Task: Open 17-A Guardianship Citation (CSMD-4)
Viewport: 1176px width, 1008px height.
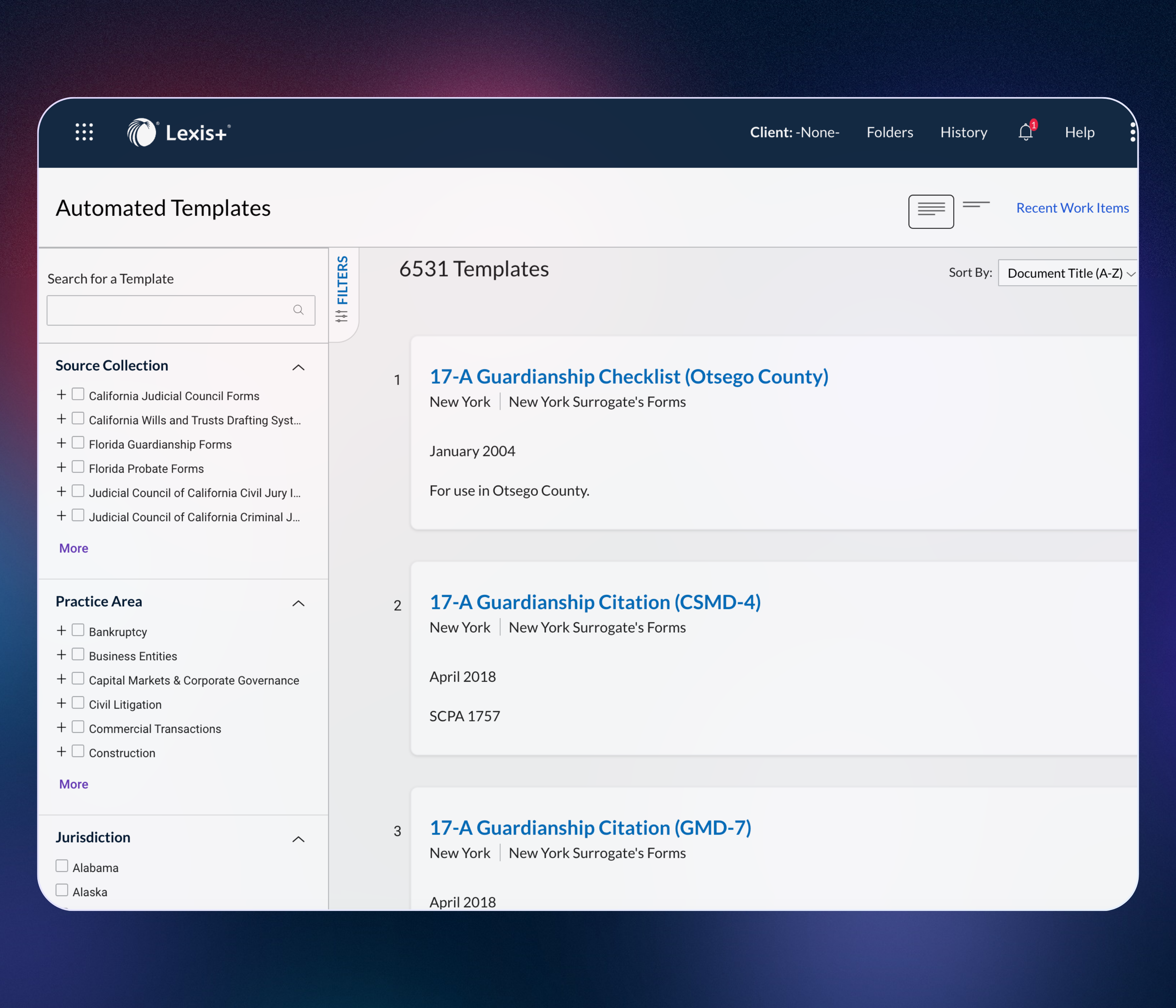Action: click(595, 602)
